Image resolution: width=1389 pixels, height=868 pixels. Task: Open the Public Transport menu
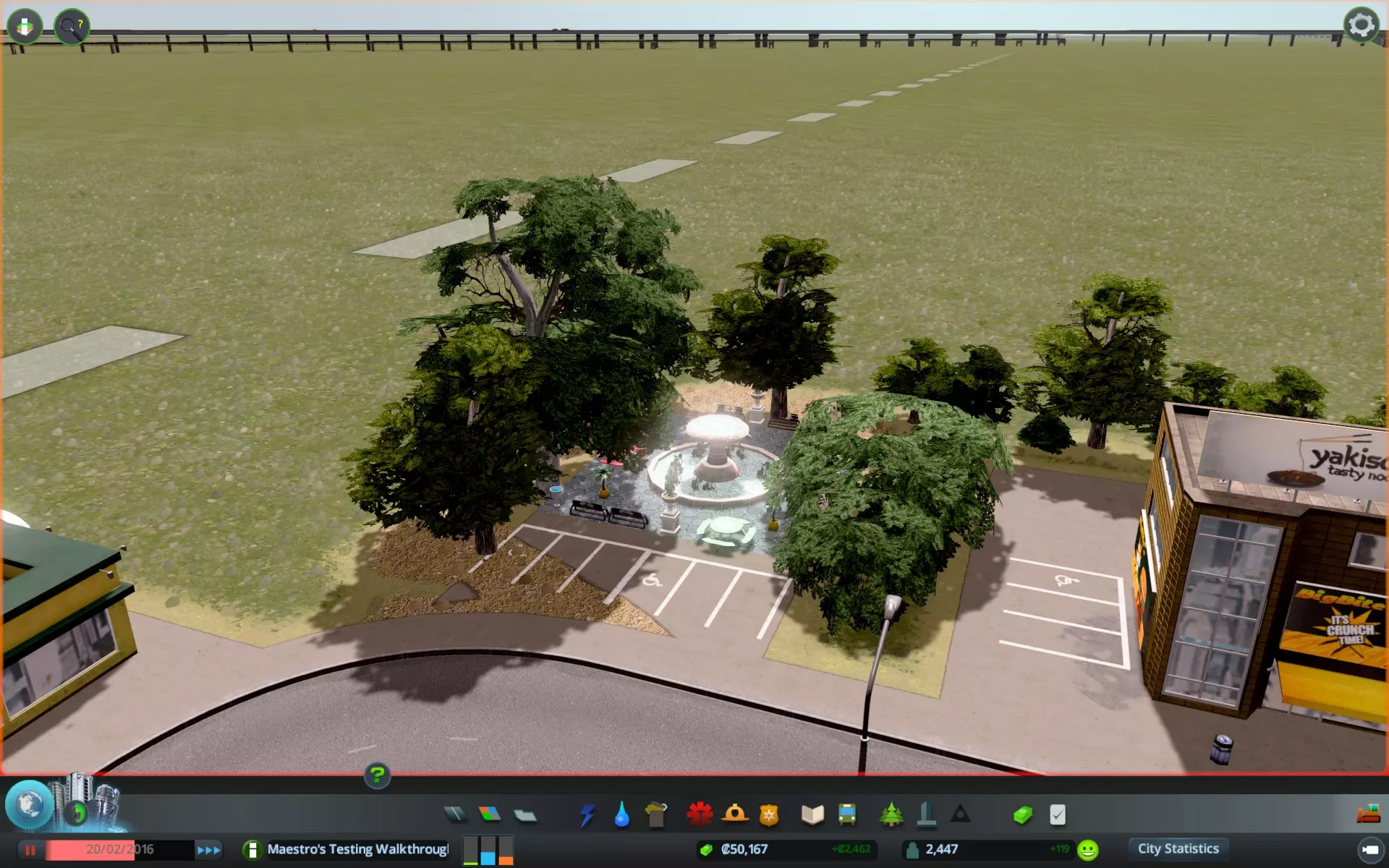coord(847,814)
